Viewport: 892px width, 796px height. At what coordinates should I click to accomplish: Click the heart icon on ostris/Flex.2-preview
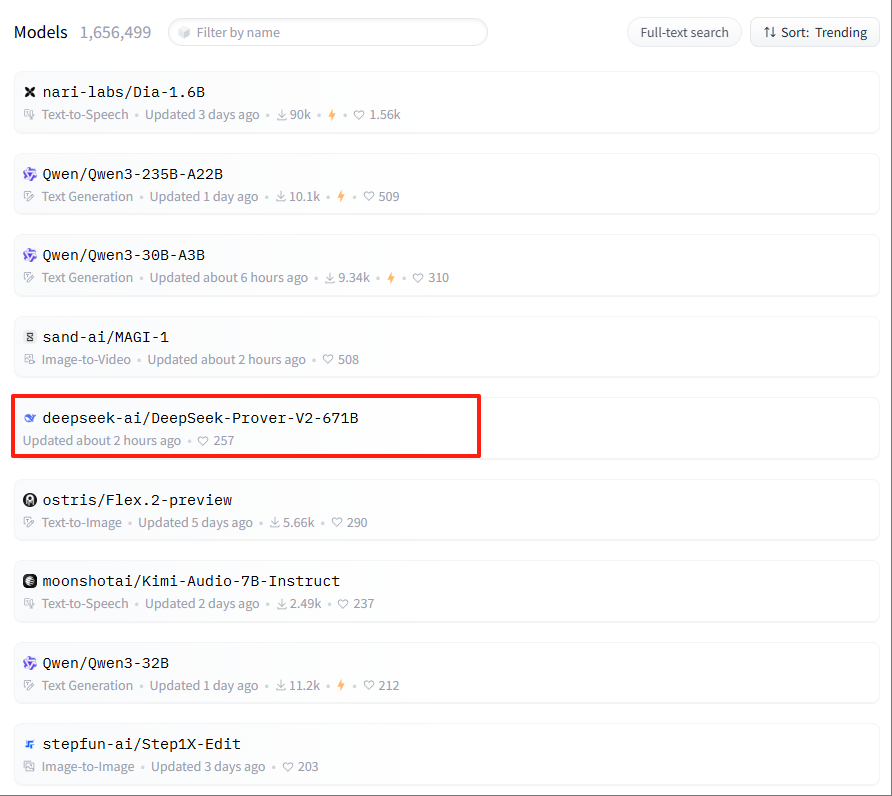[x=337, y=522]
